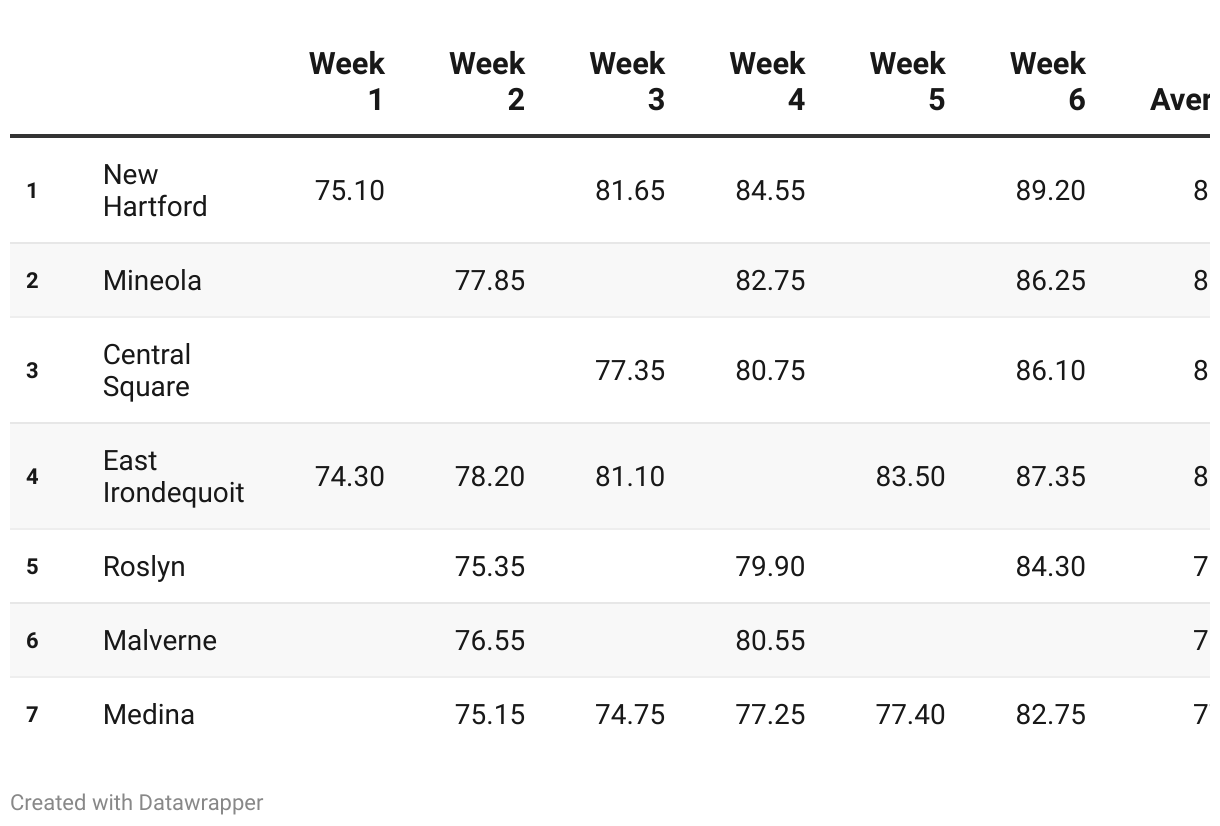The image size is (1220, 826).
Task: Click the Week 5 column header
Action: click(907, 81)
